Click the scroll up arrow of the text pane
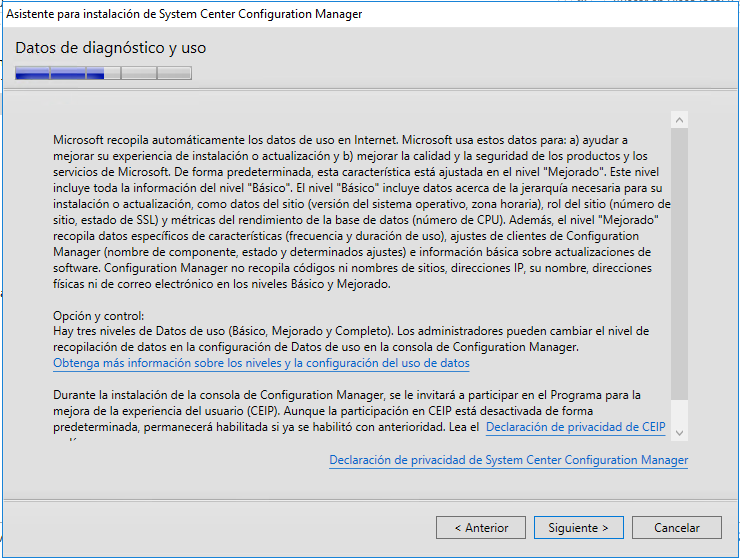This screenshot has width=740, height=558. pyautogui.click(x=679, y=120)
